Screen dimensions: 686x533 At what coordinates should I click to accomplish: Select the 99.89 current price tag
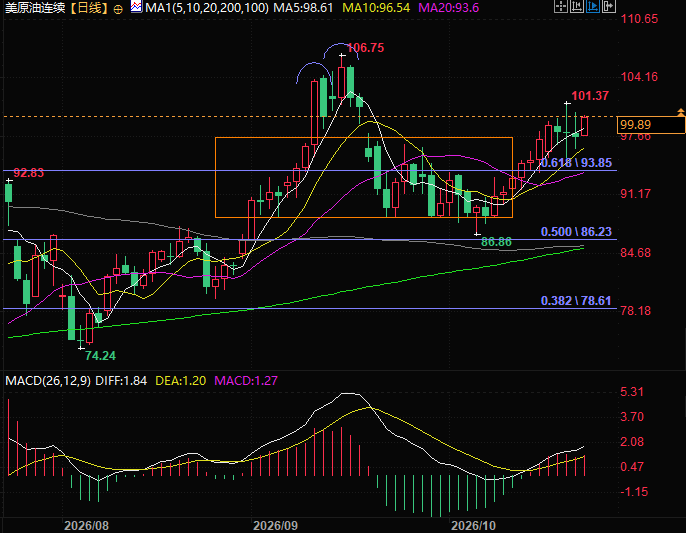(651, 125)
